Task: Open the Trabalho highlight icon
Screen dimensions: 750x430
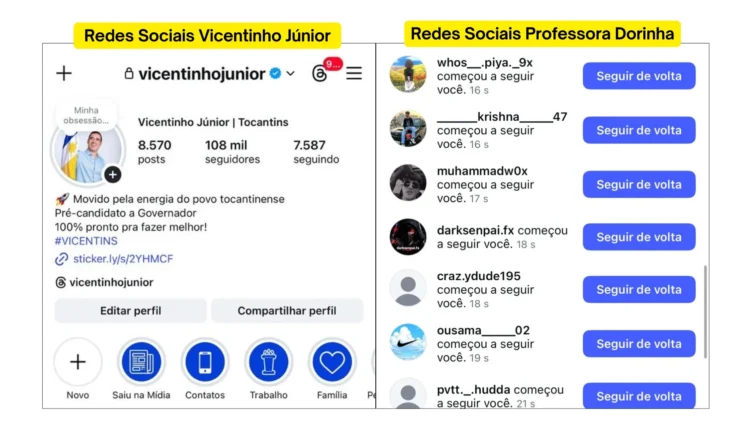Action: [x=268, y=362]
